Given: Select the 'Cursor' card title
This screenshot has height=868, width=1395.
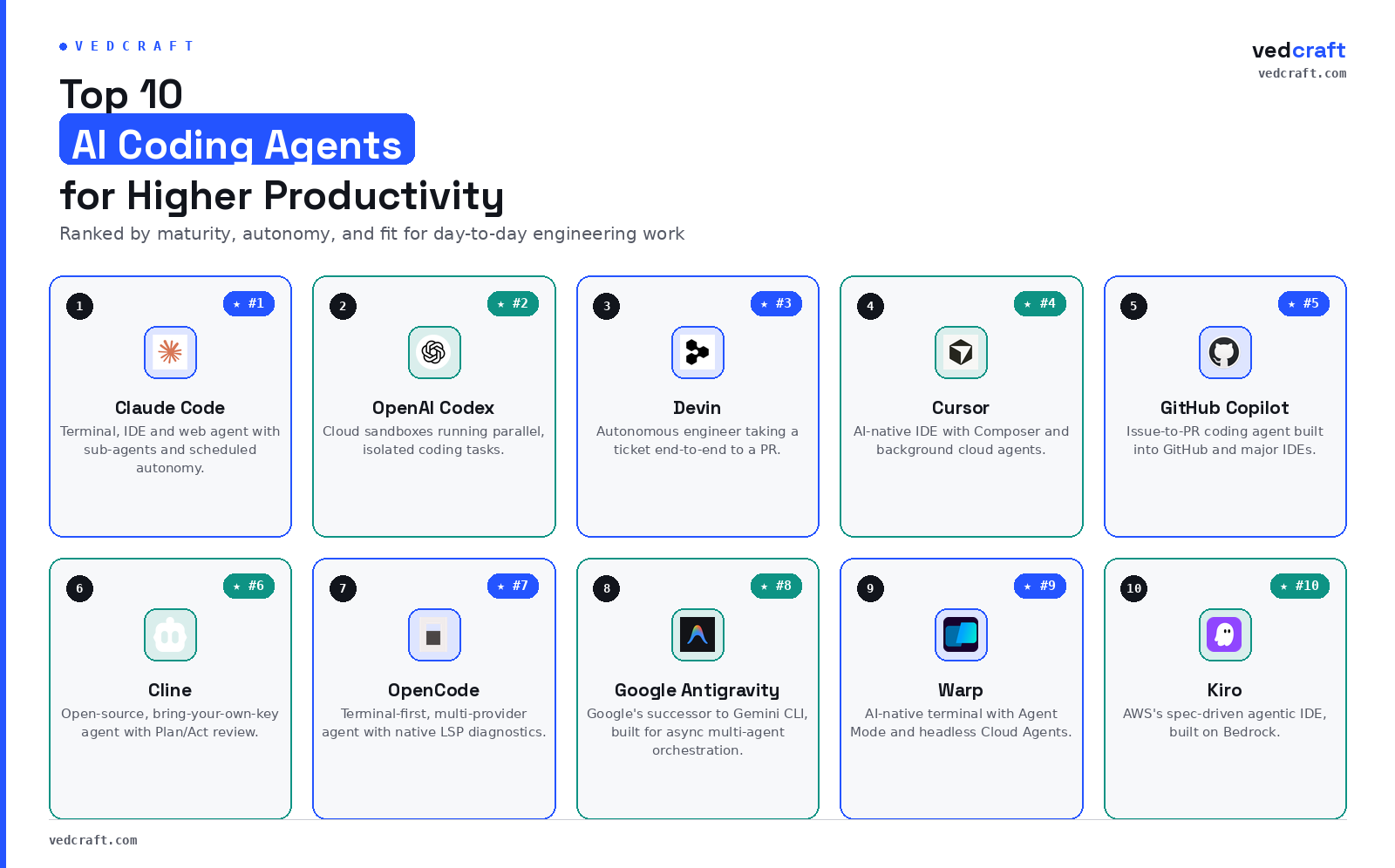Looking at the screenshot, I should click(961, 408).
